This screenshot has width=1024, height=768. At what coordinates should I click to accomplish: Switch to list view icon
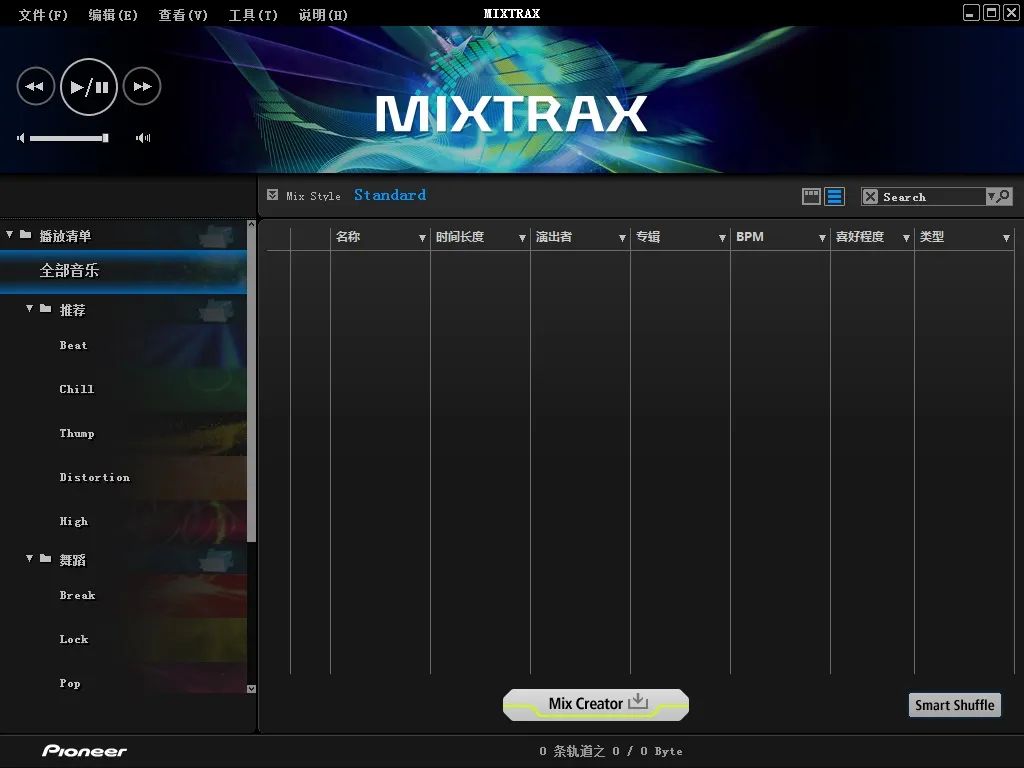pyautogui.click(x=835, y=197)
